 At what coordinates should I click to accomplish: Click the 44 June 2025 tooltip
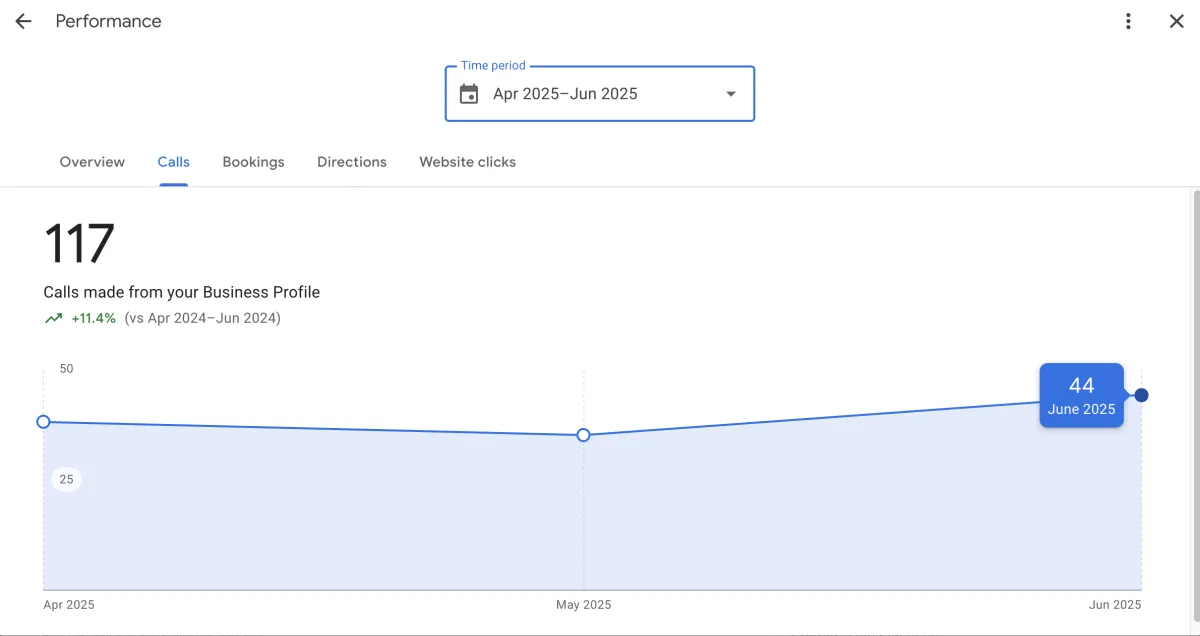click(1082, 395)
